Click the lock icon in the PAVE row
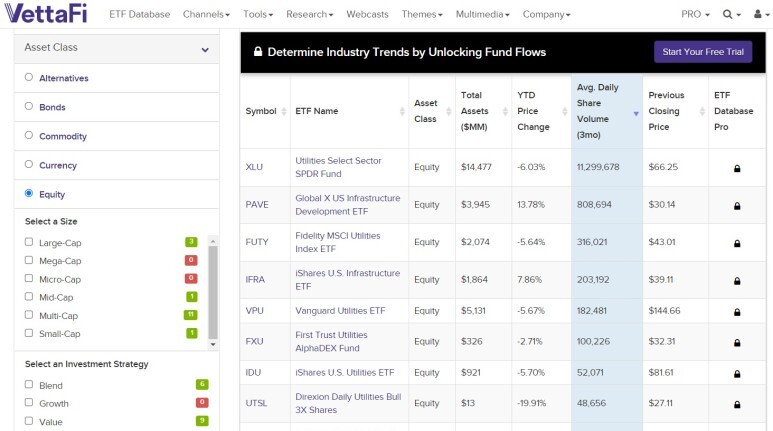The height and width of the screenshot is (431, 773). 737,206
